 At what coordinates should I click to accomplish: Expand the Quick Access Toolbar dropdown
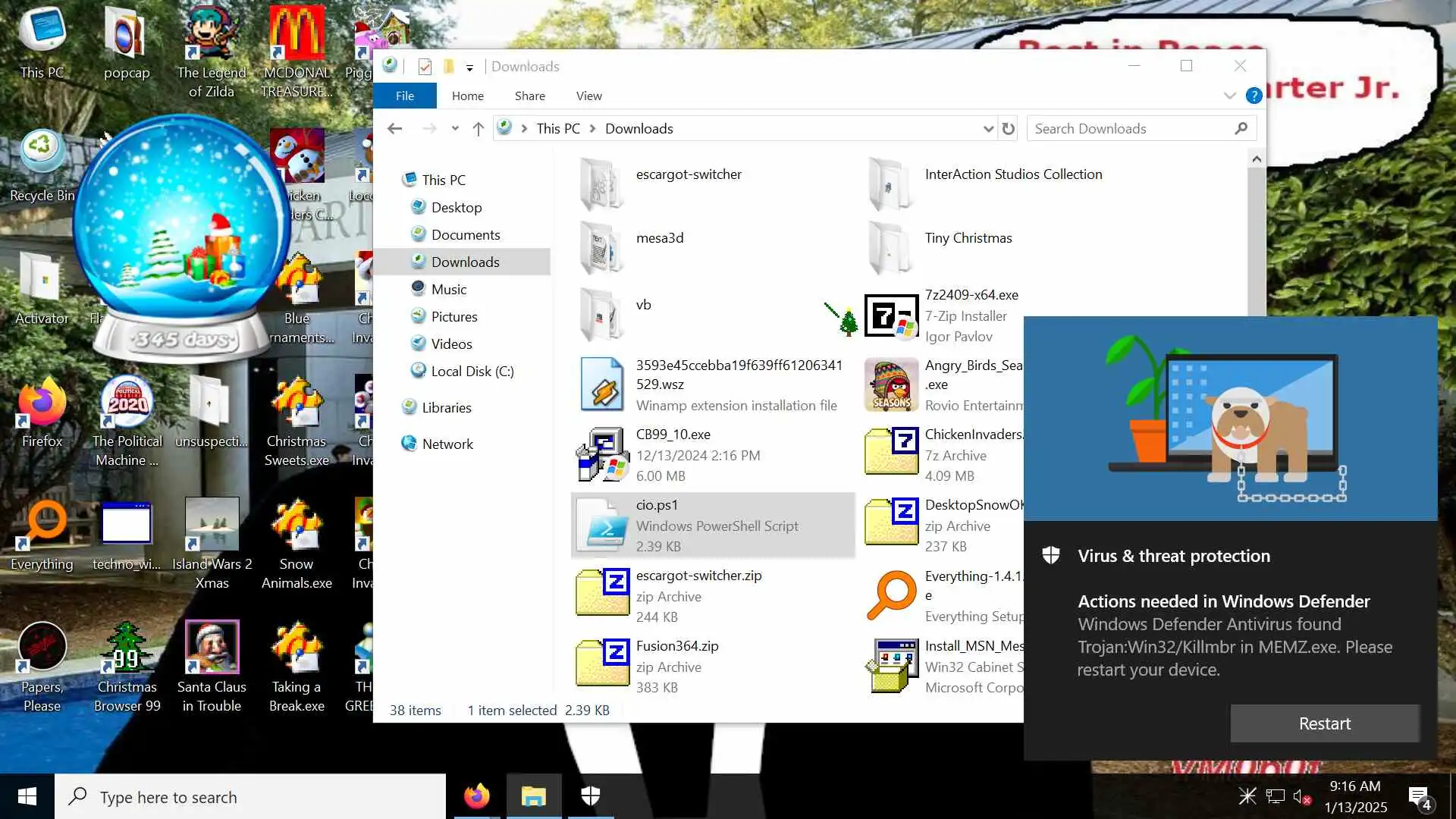coord(469,67)
